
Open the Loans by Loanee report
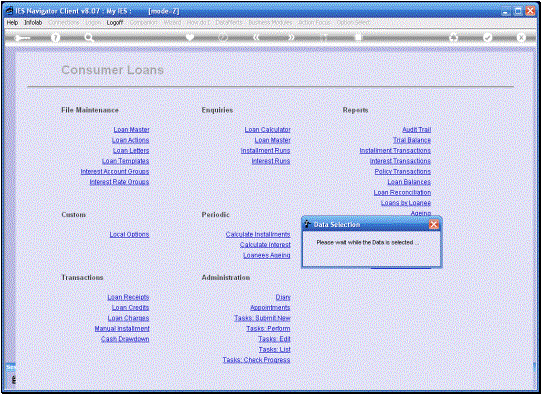[x=406, y=203]
